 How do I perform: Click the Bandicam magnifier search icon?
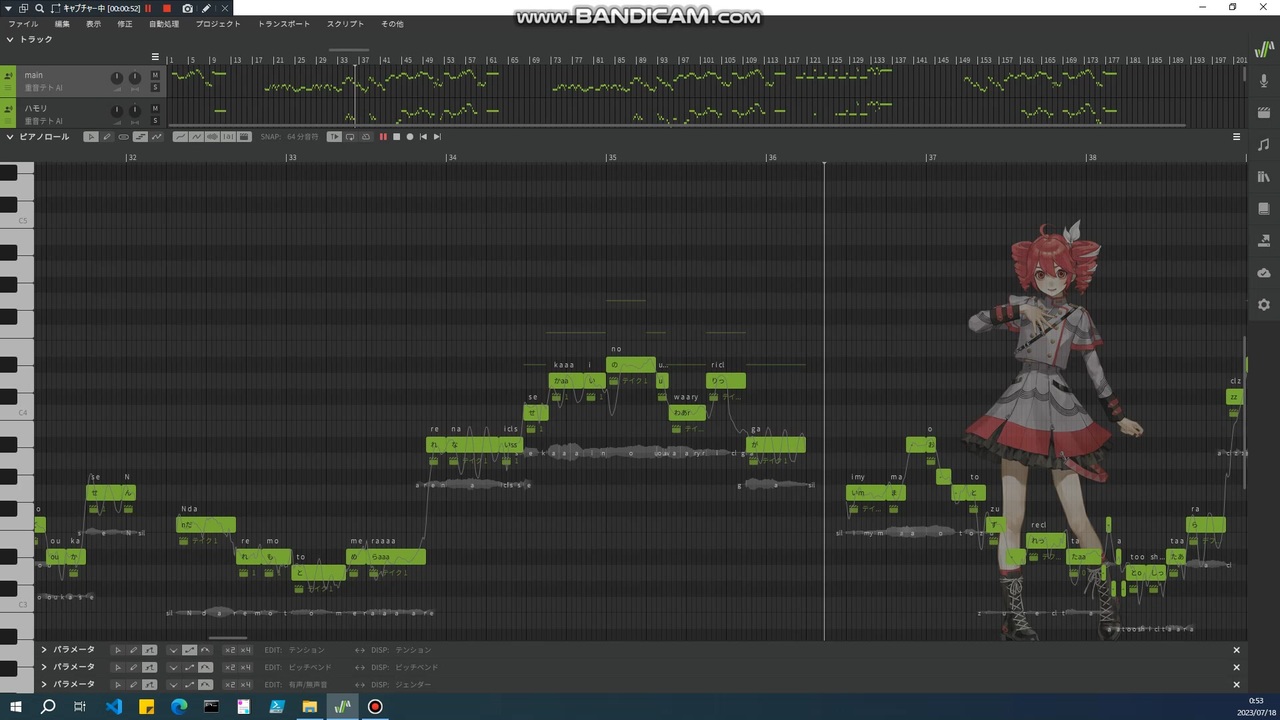pos(39,8)
